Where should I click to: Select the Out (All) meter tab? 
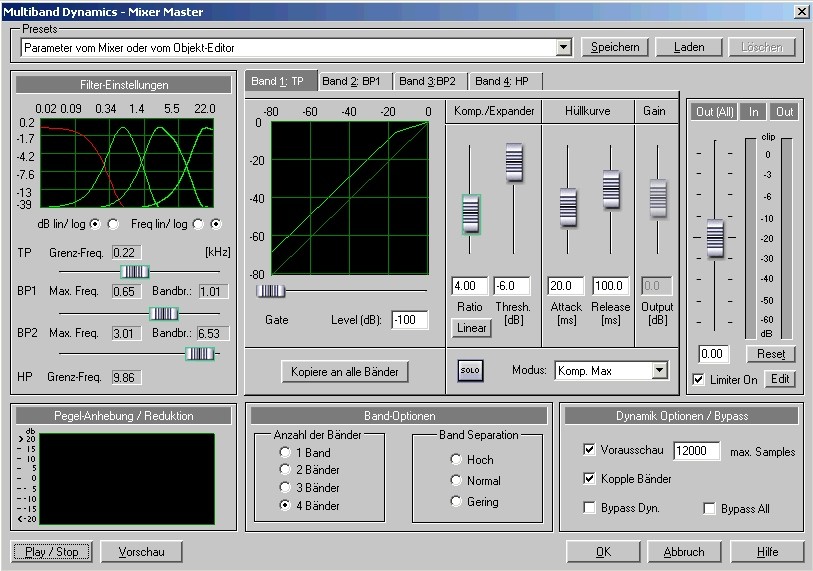714,112
